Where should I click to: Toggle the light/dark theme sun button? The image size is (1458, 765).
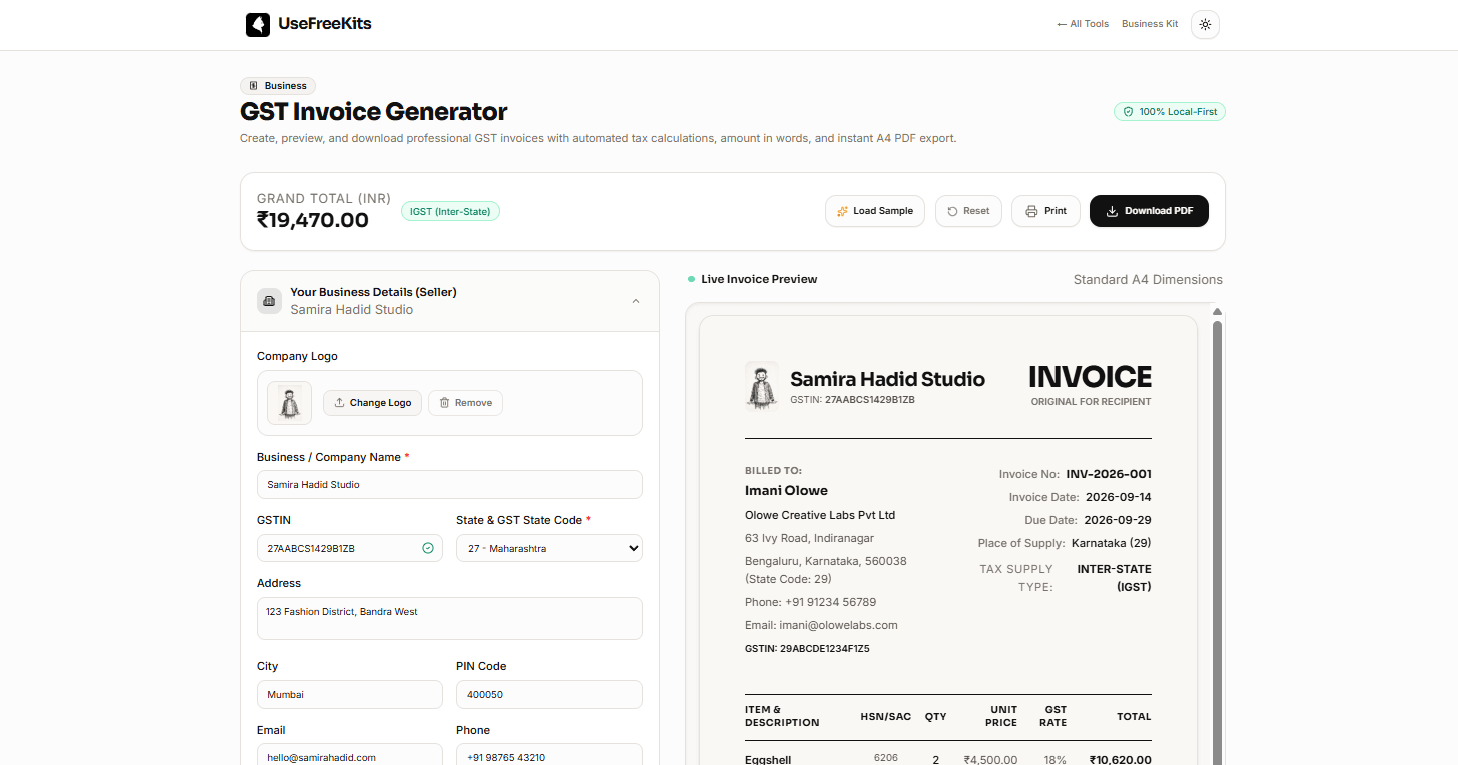[x=1205, y=24]
